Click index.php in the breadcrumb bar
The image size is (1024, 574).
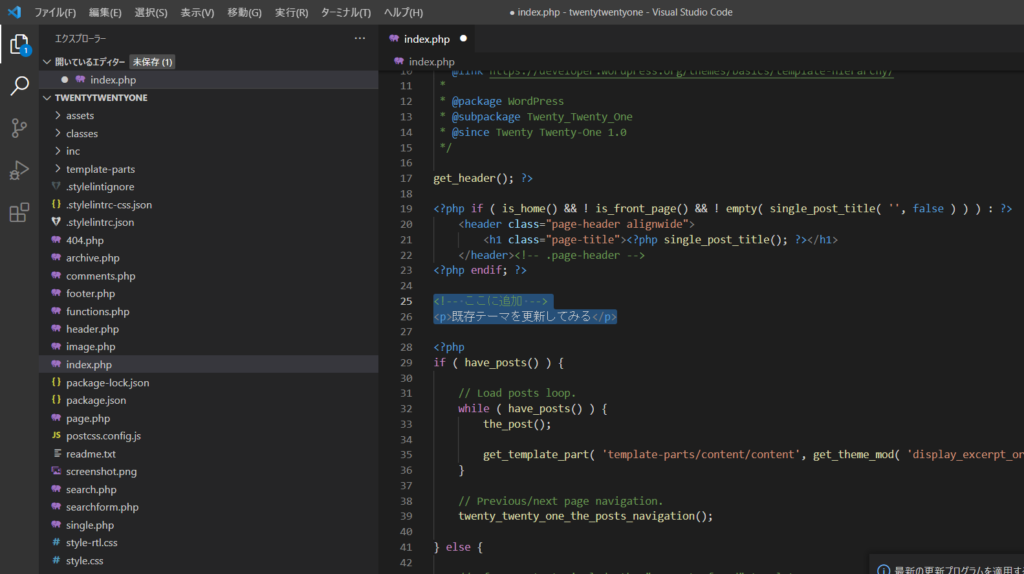pos(431,61)
